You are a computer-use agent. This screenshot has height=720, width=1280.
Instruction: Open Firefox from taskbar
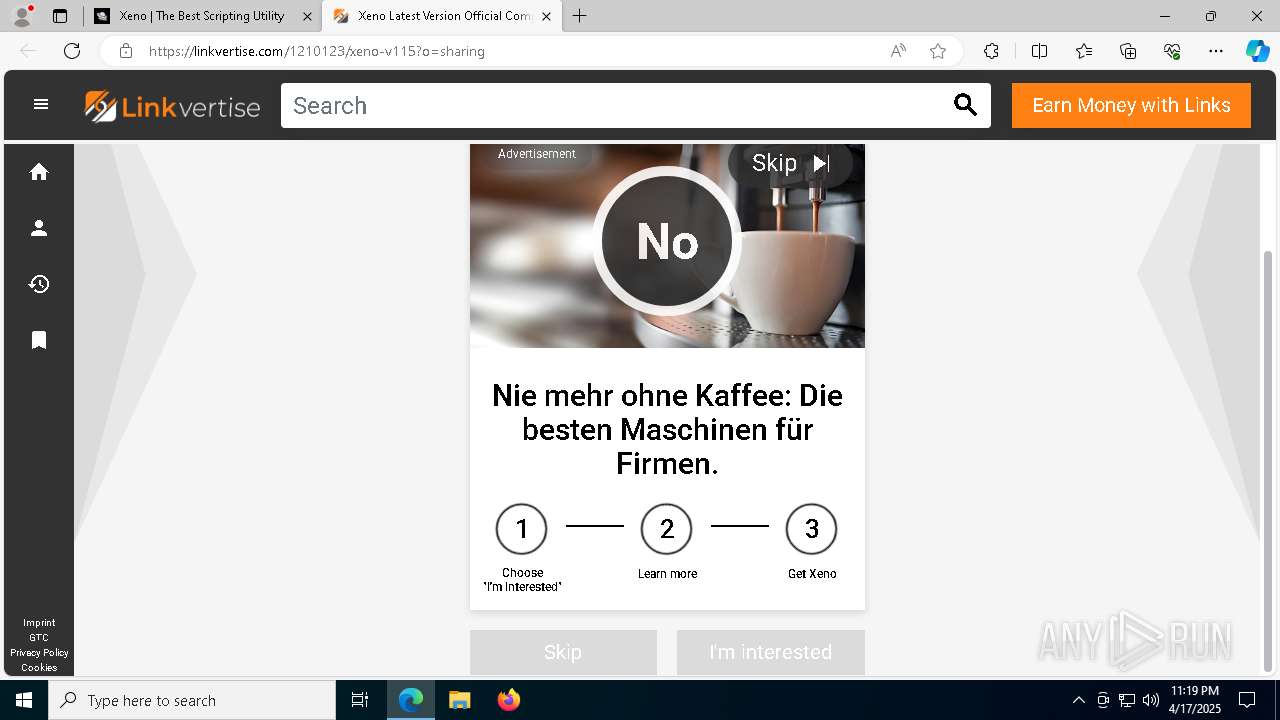coord(508,700)
